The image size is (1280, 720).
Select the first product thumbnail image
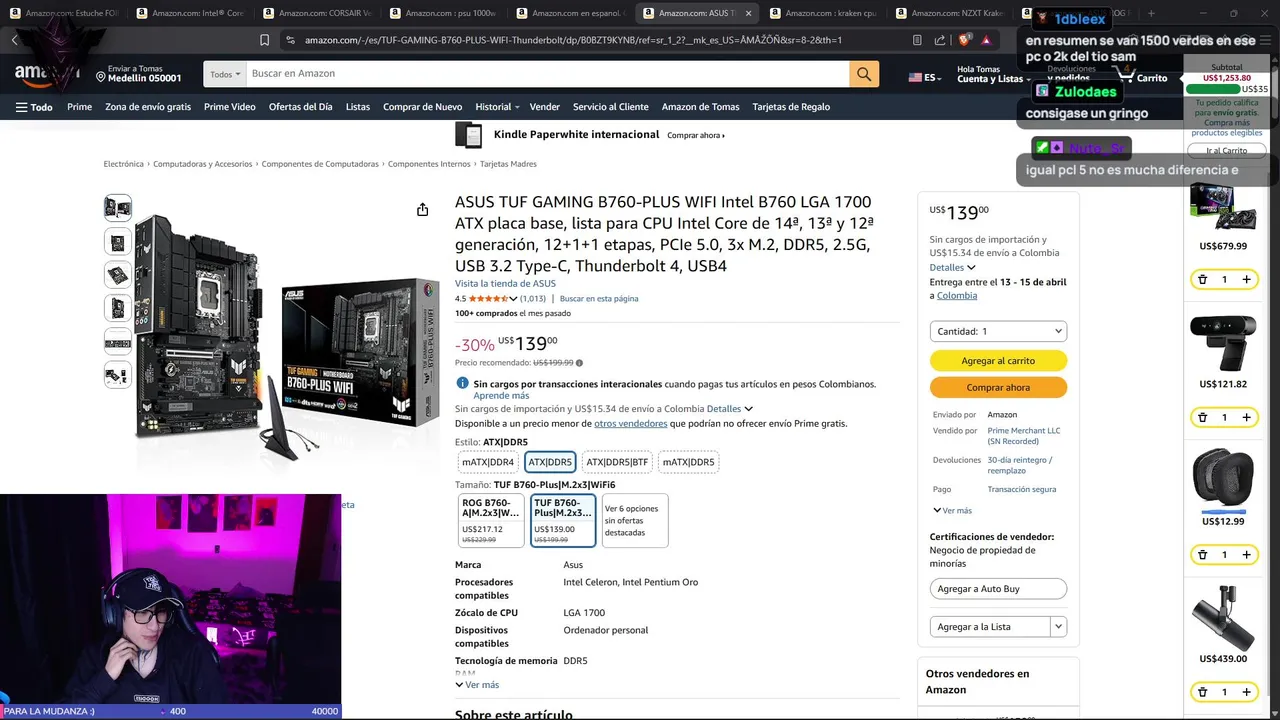coord(118,208)
